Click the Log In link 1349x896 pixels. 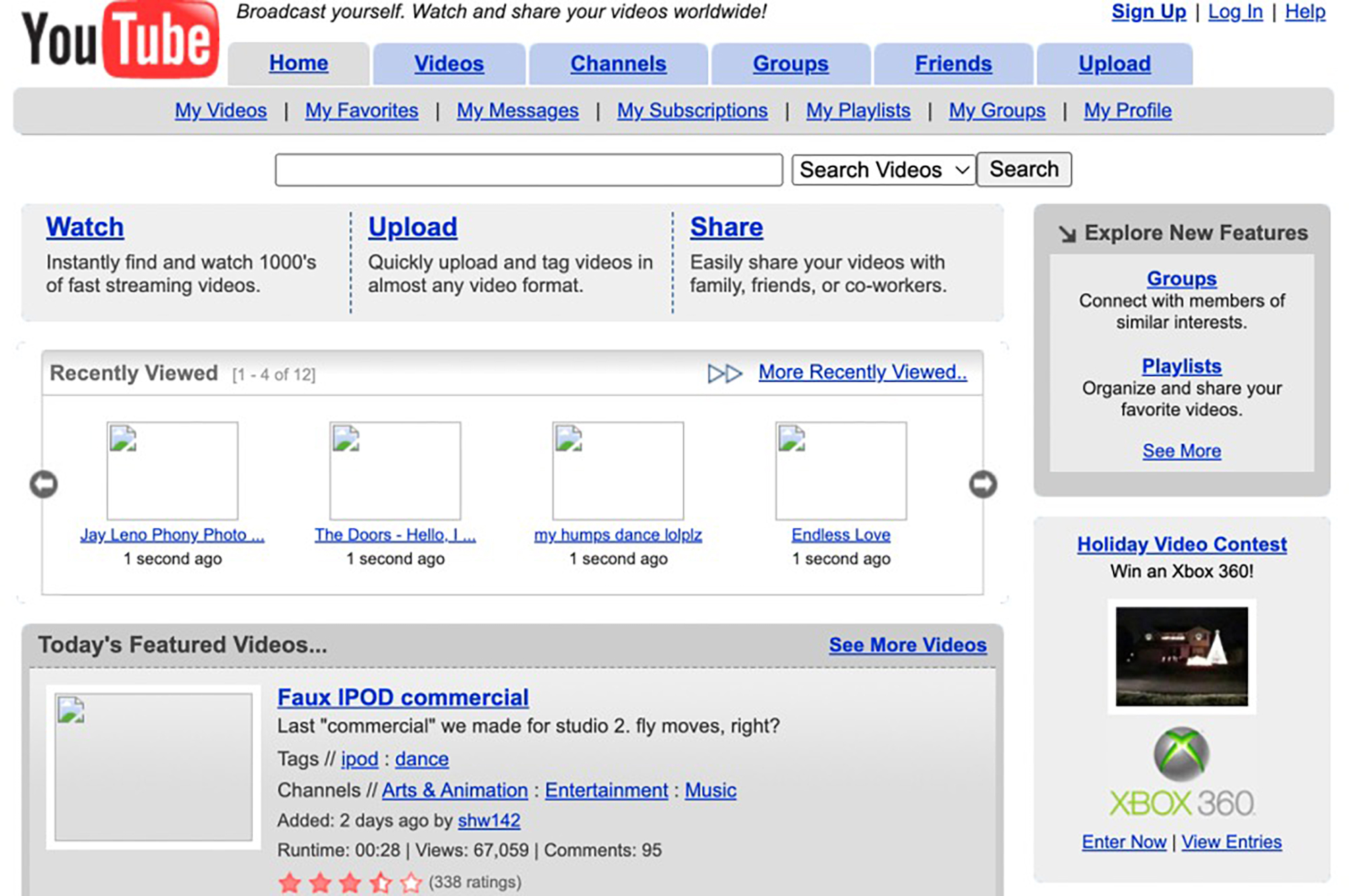point(1235,12)
